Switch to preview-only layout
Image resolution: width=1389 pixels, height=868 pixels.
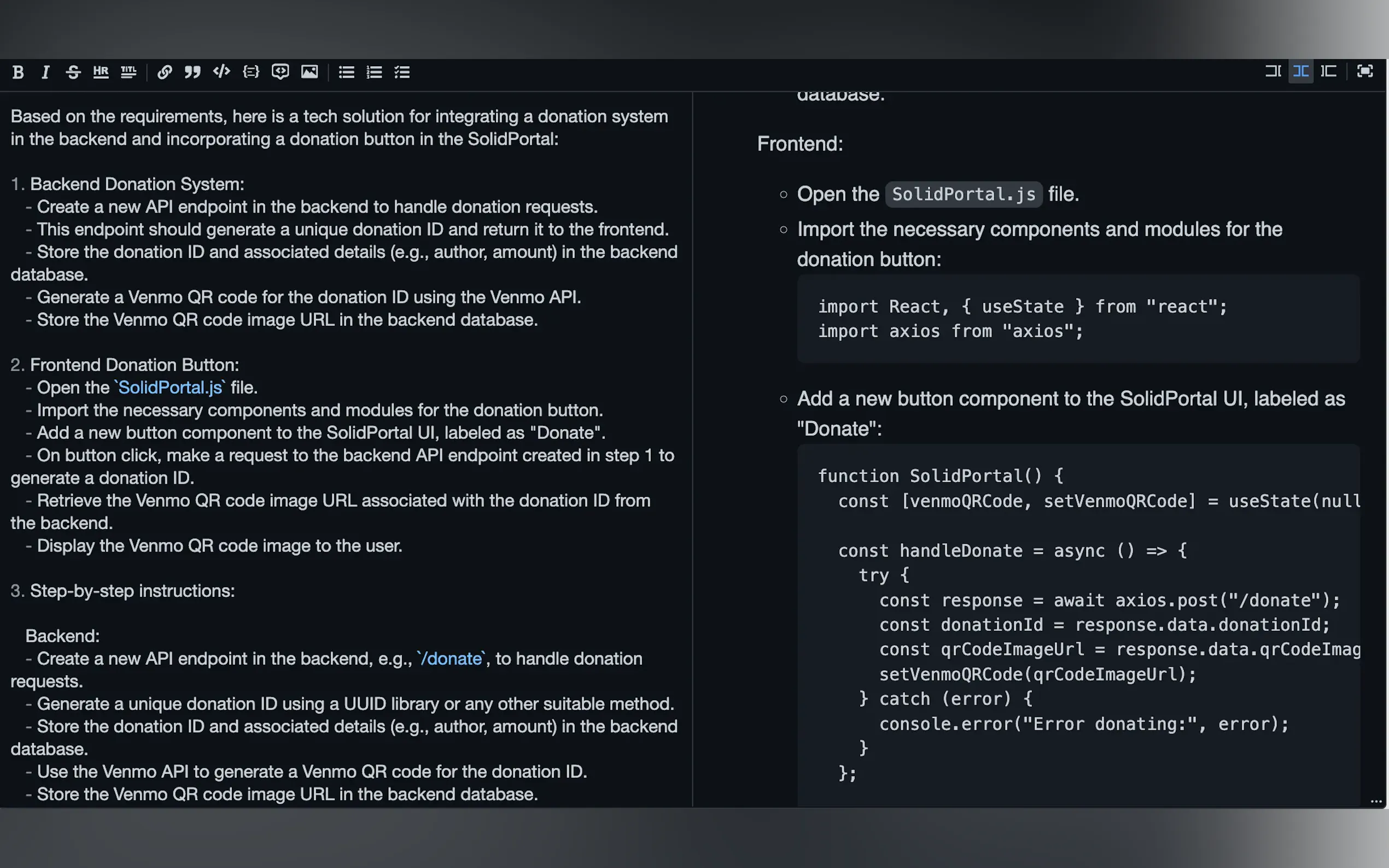(x=1329, y=72)
